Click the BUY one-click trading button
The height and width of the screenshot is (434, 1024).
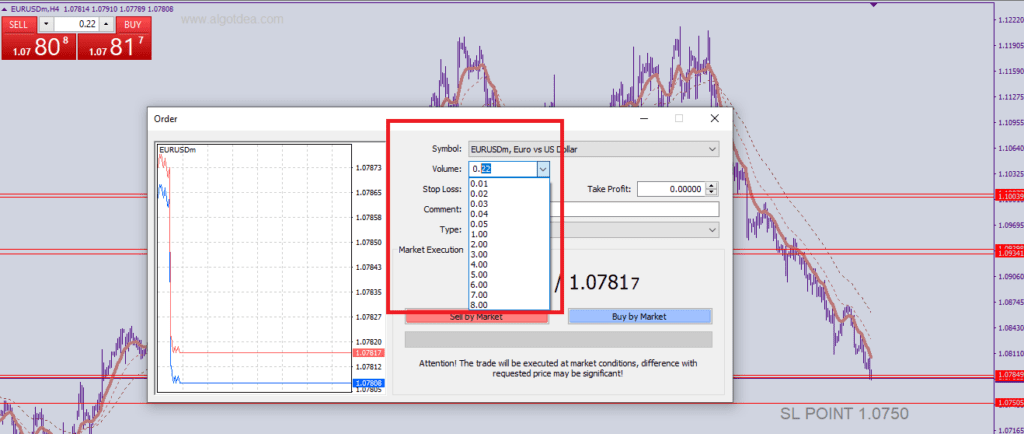pyautogui.click(x=133, y=24)
